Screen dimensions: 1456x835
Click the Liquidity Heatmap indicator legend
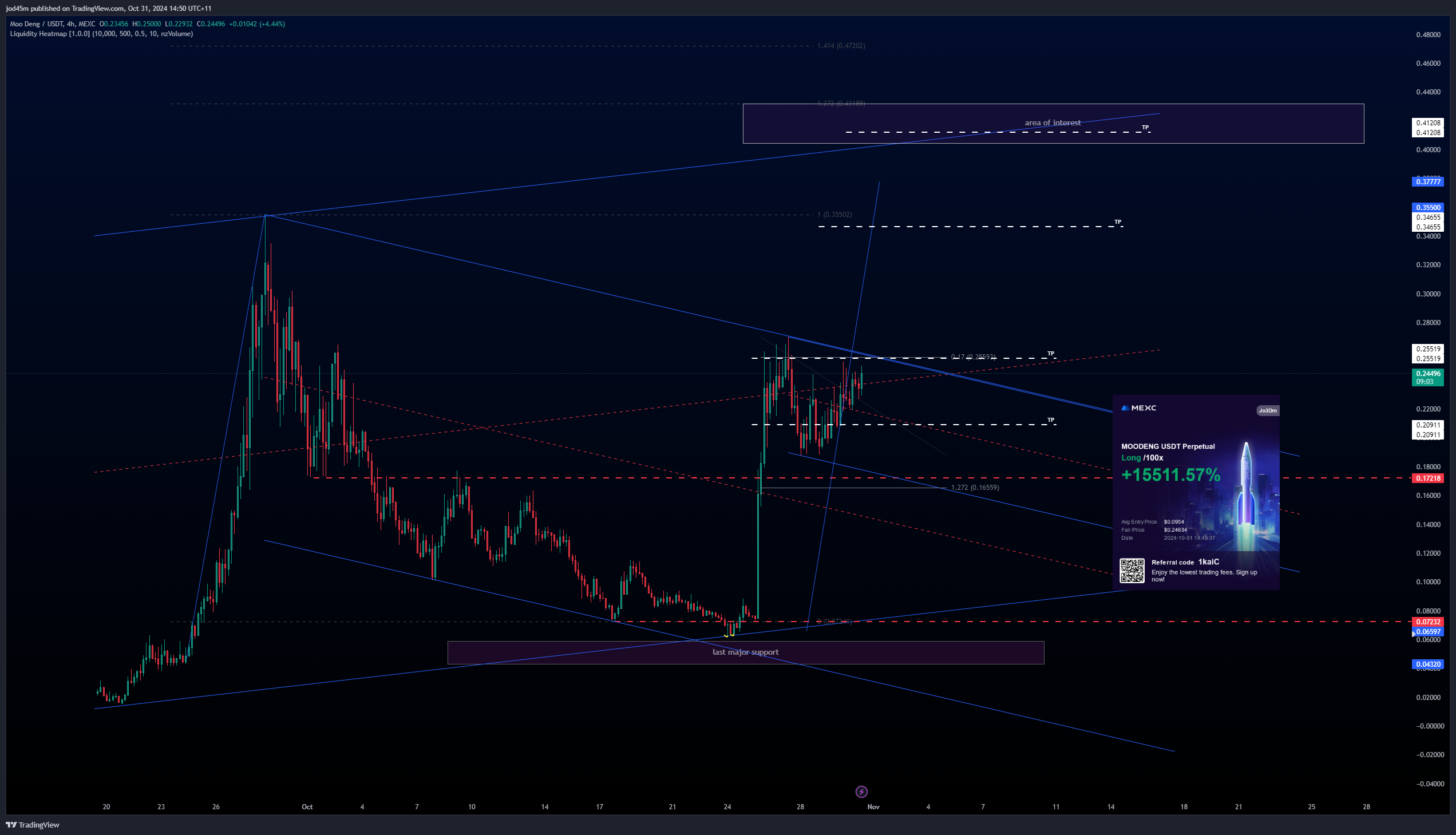101,34
